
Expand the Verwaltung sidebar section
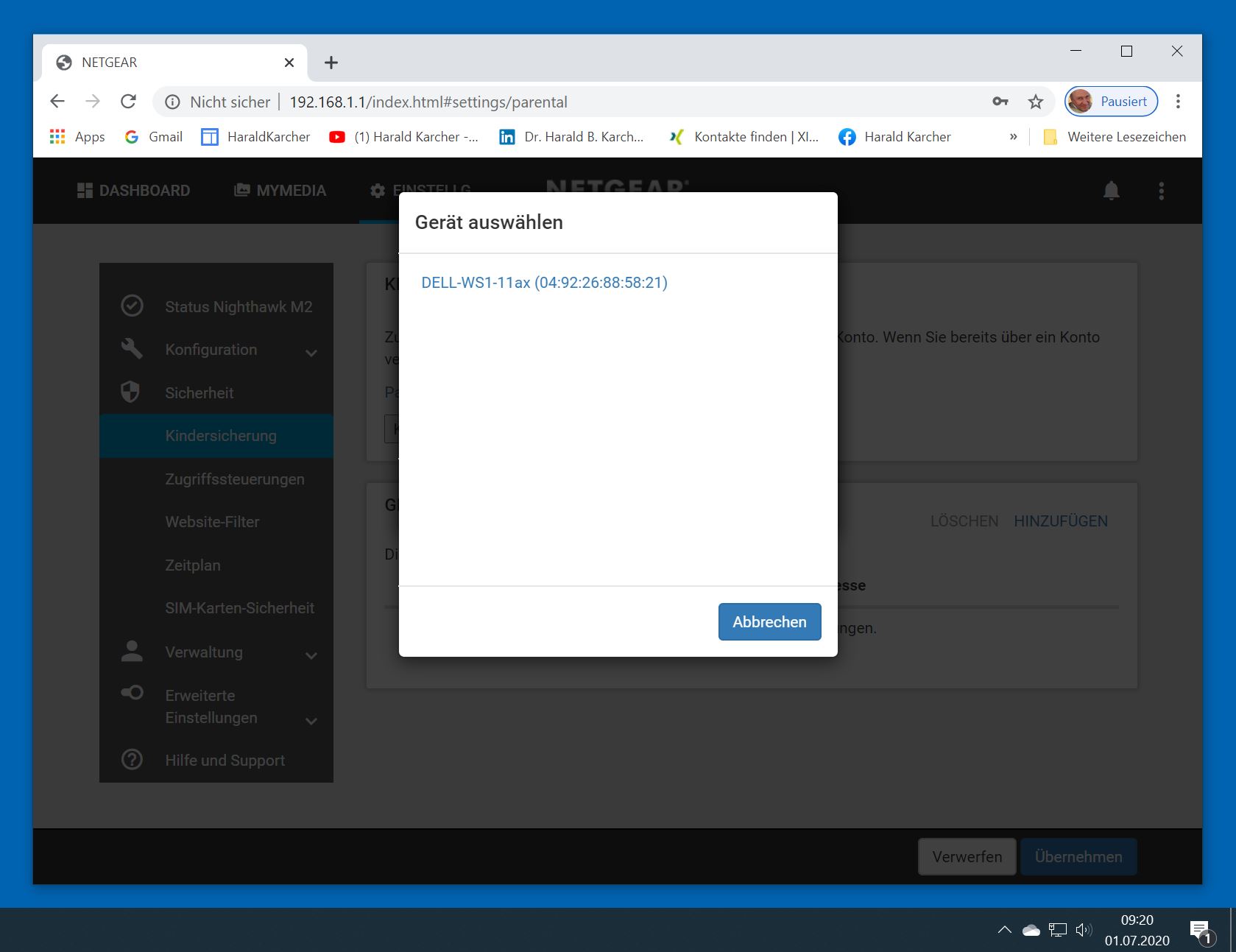216,652
